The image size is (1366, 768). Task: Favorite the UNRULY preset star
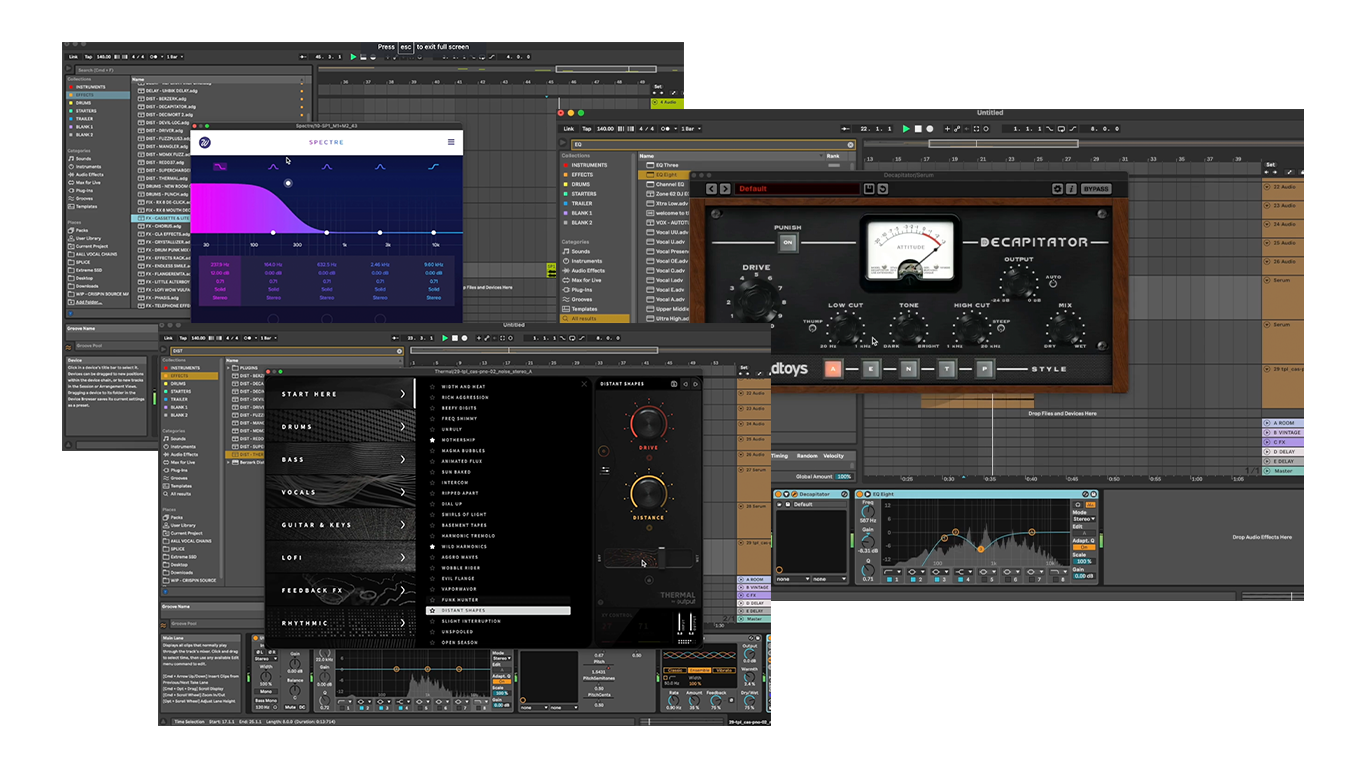432,429
